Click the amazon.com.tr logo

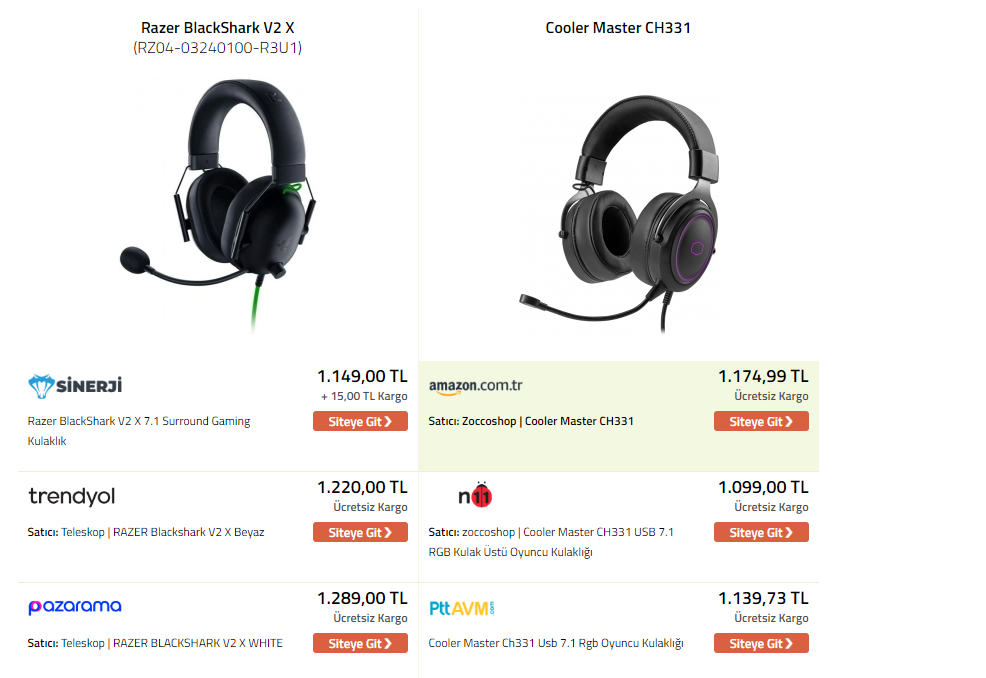(475, 386)
